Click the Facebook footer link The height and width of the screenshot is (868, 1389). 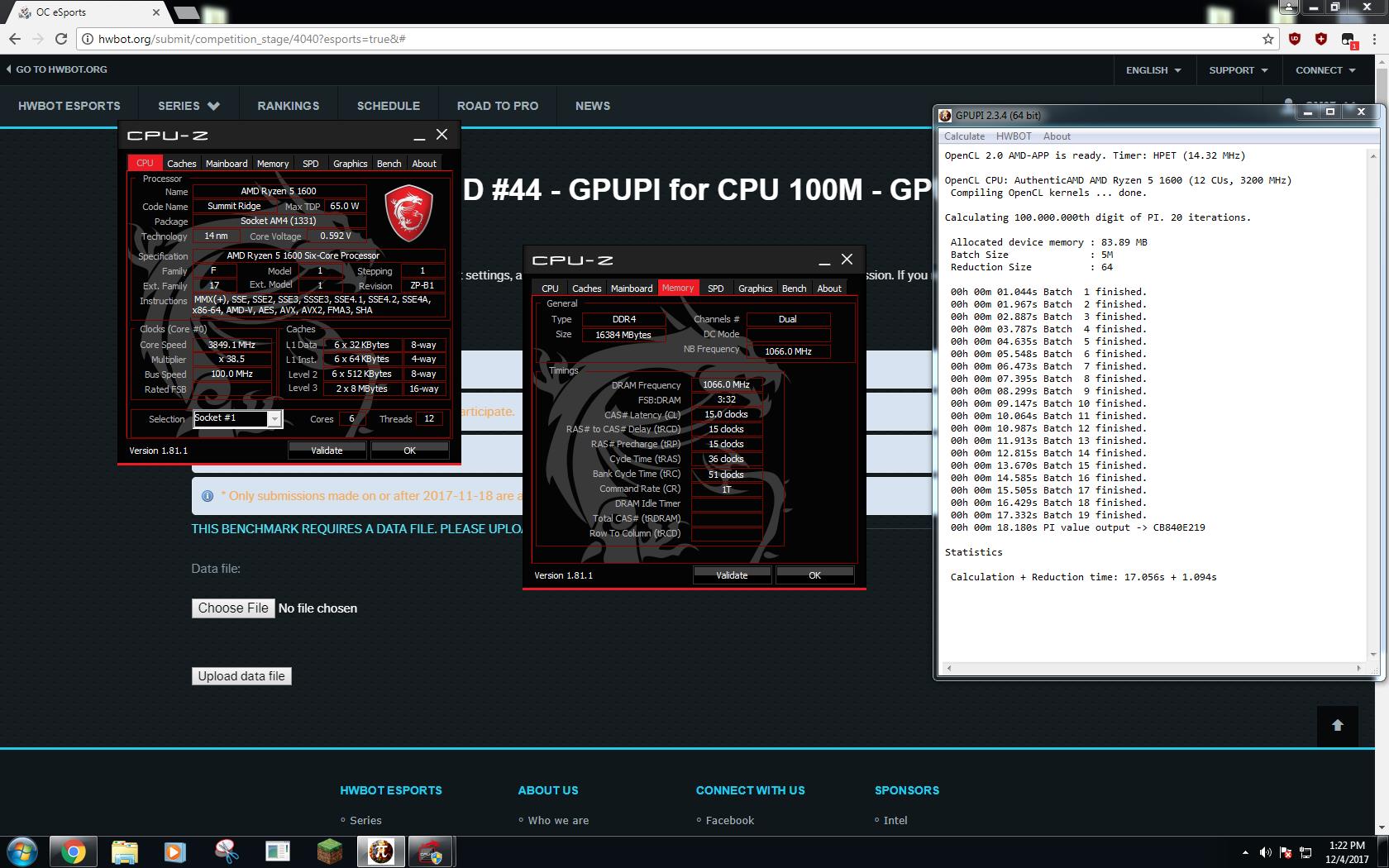(730, 820)
